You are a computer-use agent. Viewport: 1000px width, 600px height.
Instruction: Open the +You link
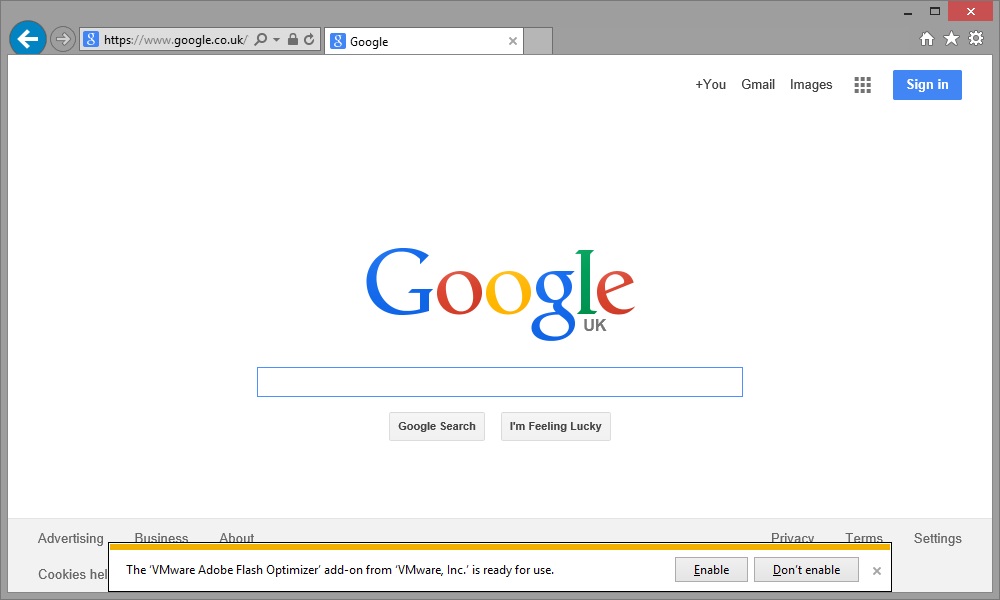pyautogui.click(x=710, y=84)
